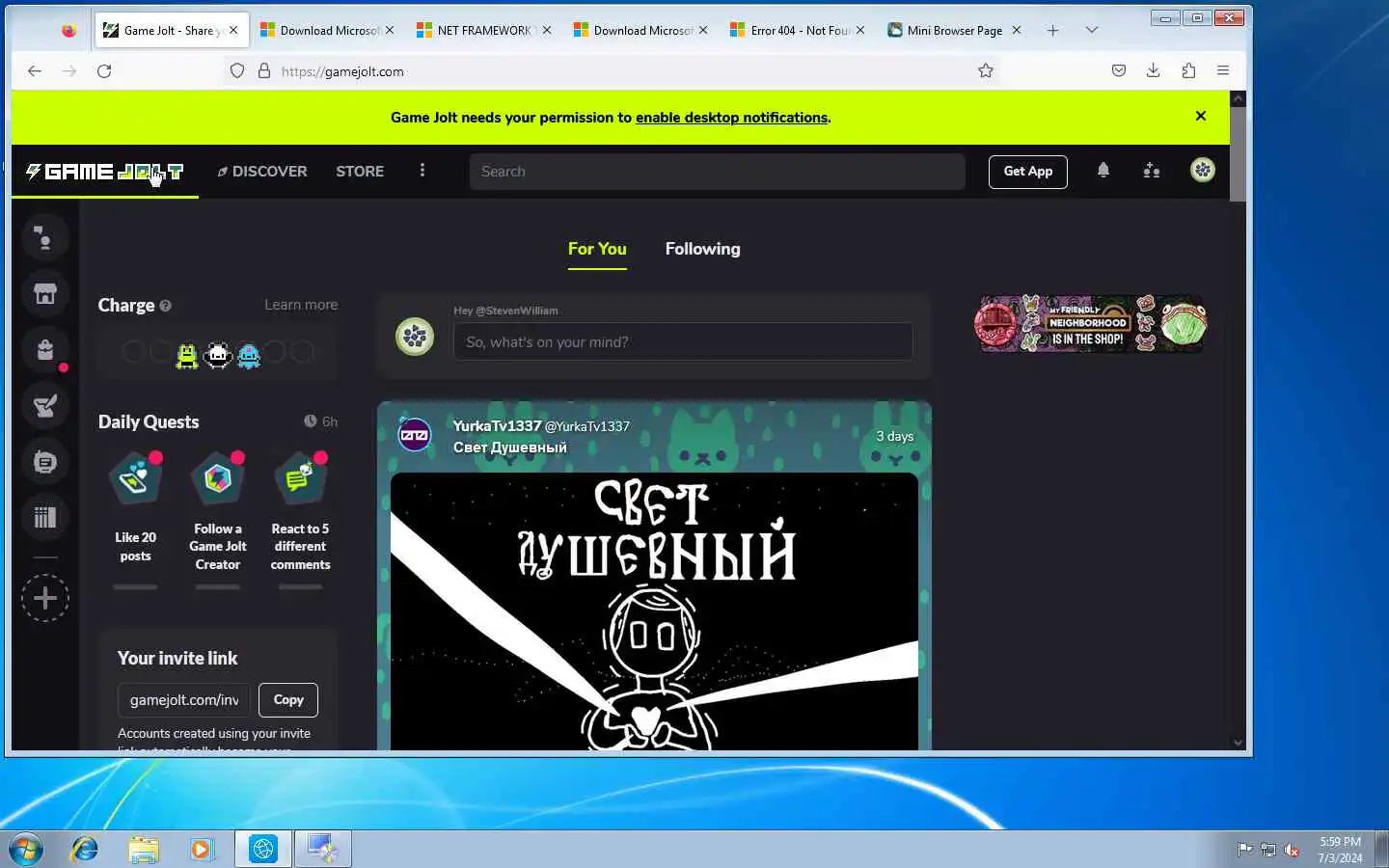
Task: Open the Firefox hamburger menu
Action: [x=1223, y=70]
